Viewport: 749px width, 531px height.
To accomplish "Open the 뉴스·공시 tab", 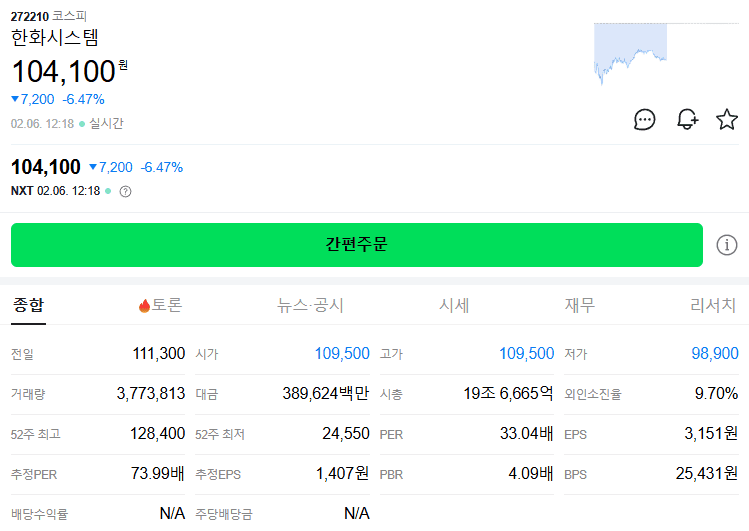I will click(x=310, y=305).
